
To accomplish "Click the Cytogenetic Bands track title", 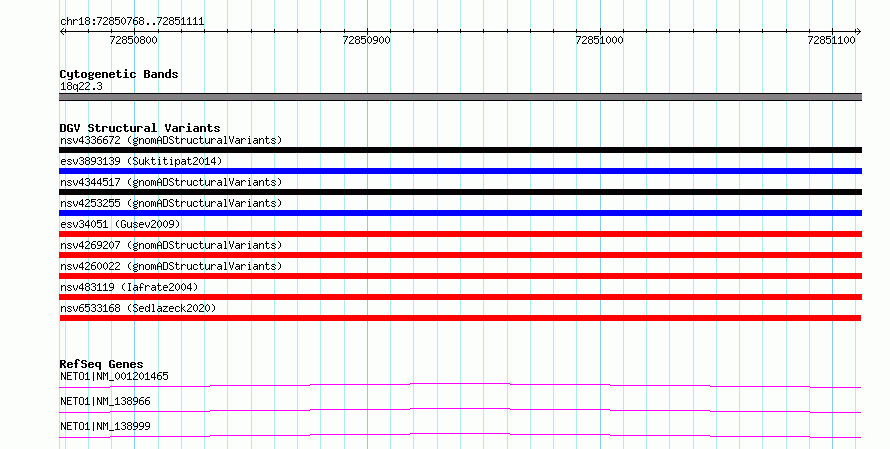I will 119,74.
